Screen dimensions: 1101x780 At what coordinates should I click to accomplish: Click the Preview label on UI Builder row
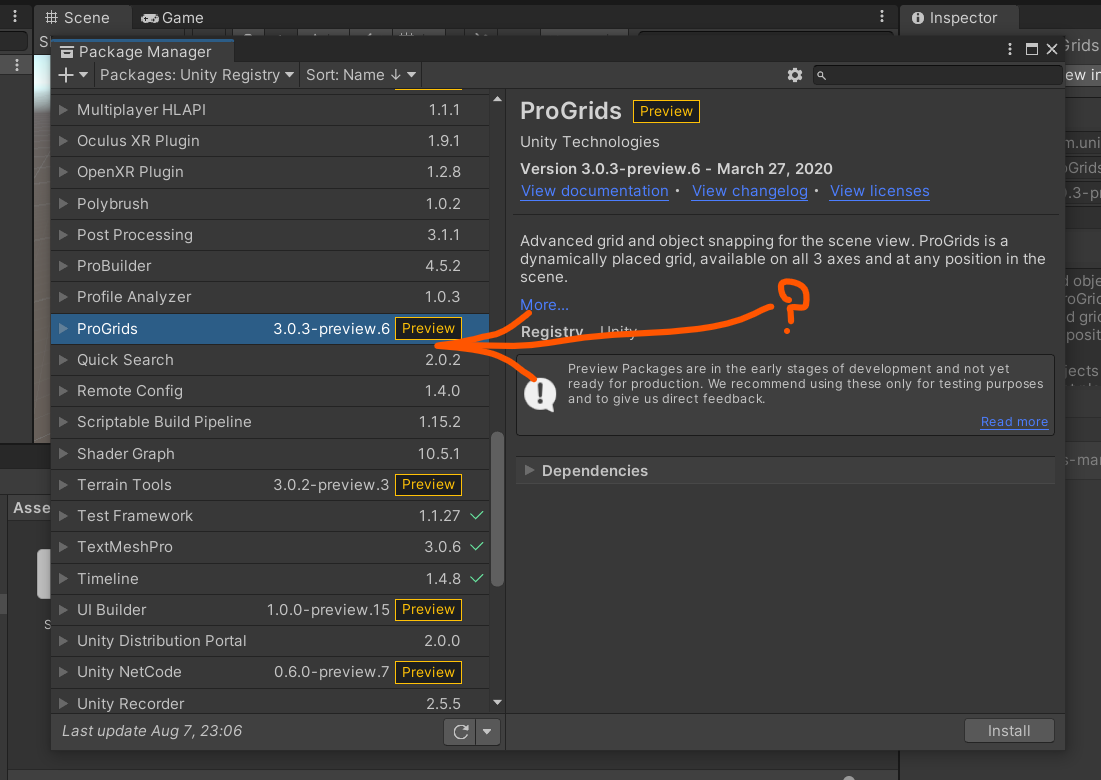click(428, 609)
